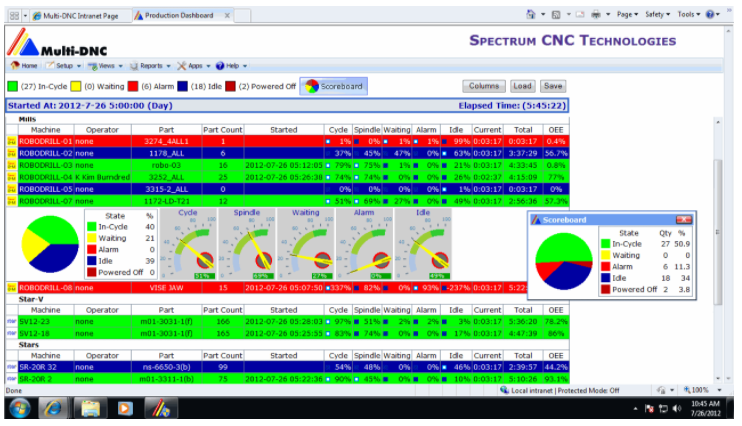Open the Windows Start button
Image resolution: width=742 pixels, height=426 pixels.
point(19,408)
